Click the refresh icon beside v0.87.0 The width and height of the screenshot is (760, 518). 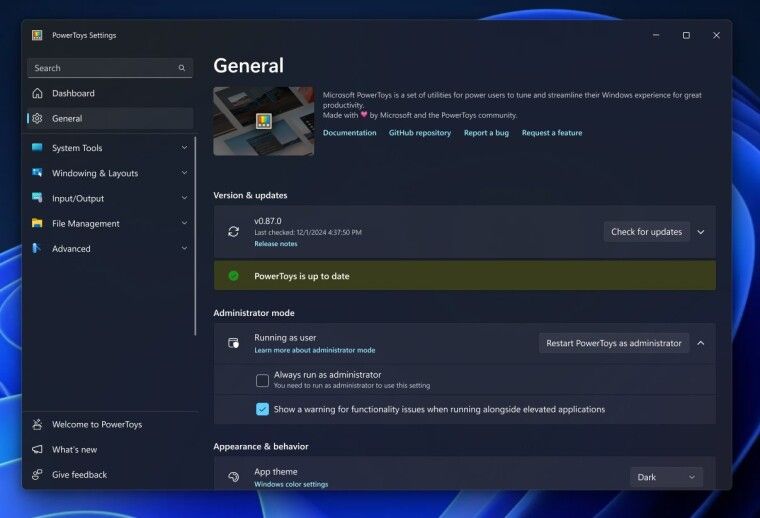[x=233, y=232]
